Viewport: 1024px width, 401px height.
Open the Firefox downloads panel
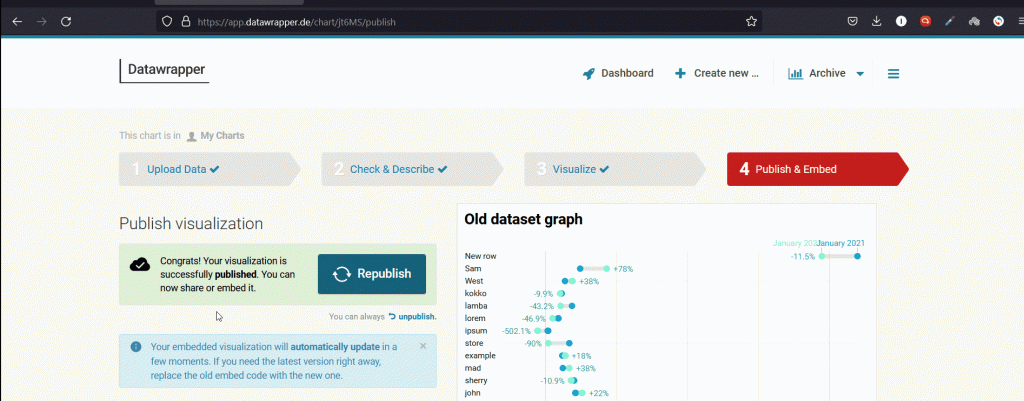[x=876, y=20]
